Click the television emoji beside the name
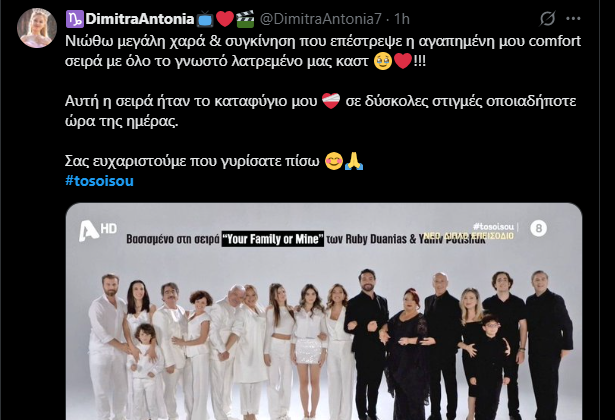Screen dimensions: 615x420 (x=205, y=19)
